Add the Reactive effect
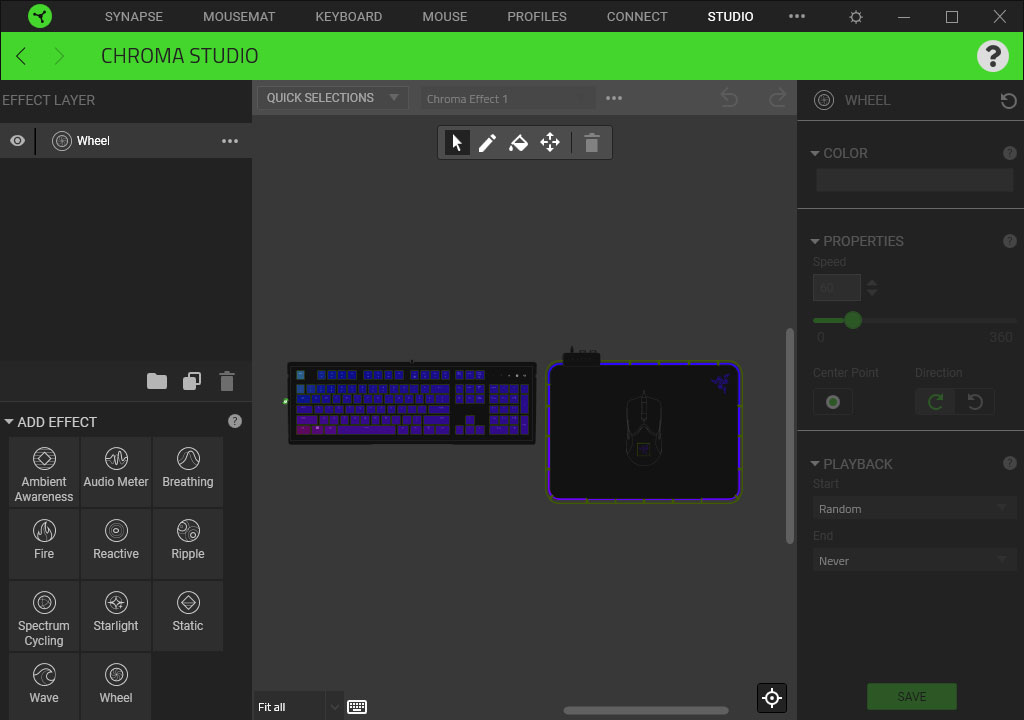 coord(116,544)
